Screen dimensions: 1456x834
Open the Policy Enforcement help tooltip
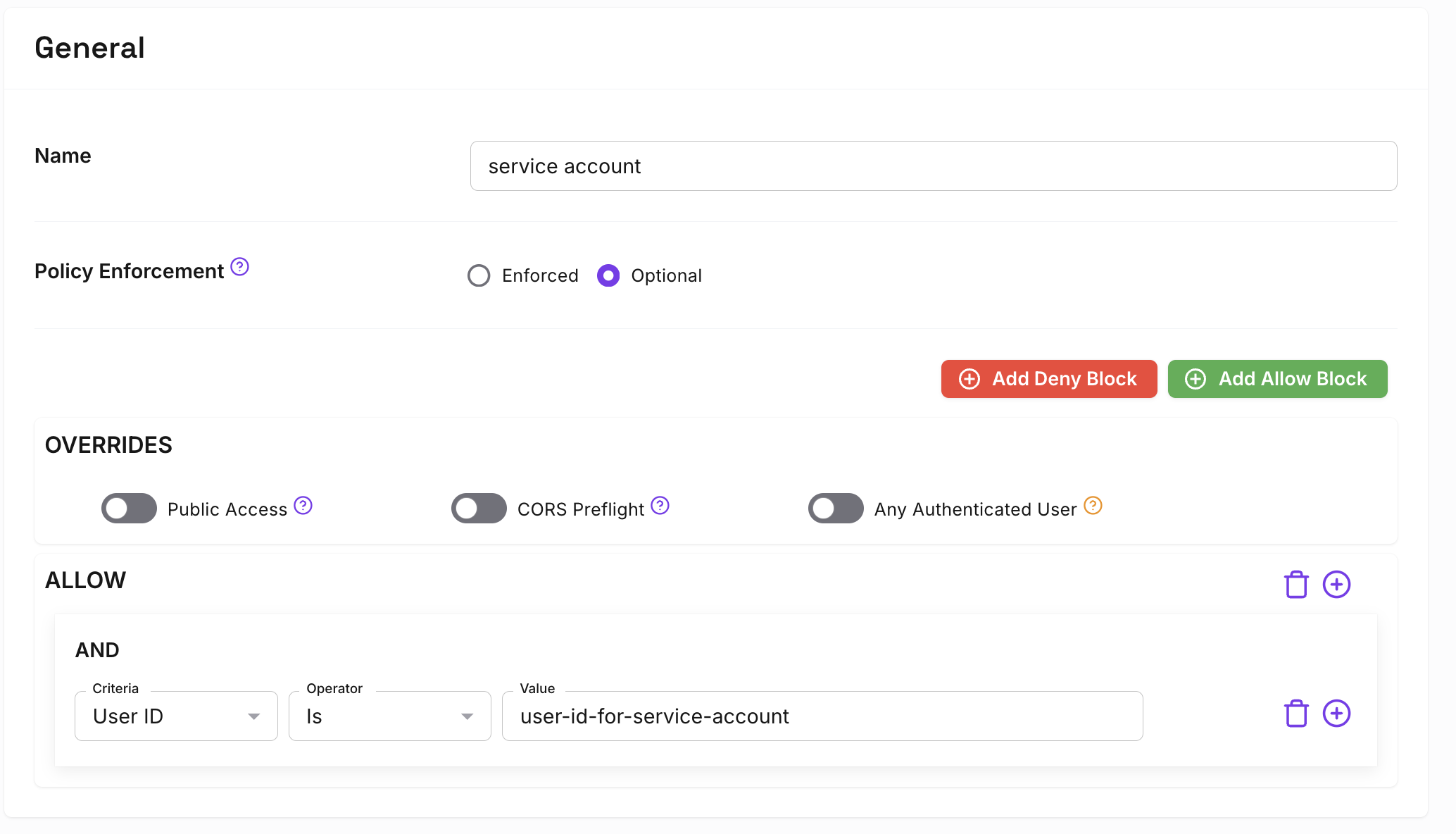point(239,267)
